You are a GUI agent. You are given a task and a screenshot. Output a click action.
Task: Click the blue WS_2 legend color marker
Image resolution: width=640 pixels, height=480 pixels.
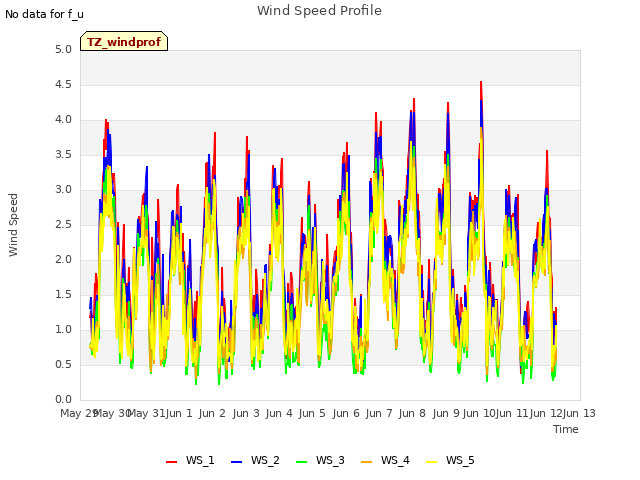click(x=236, y=462)
